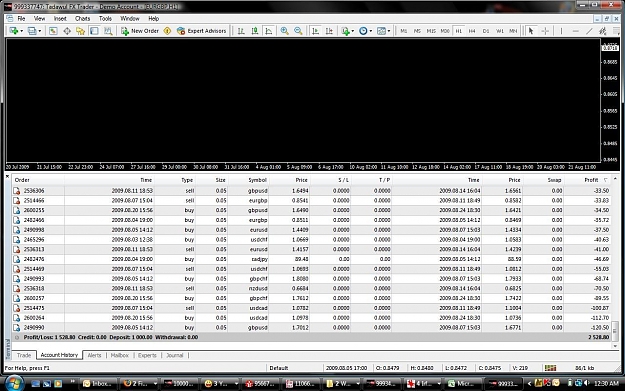This screenshot has height=391, width=625.
Task: Select the Vertical Line drawing tool
Action: coord(561,31)
